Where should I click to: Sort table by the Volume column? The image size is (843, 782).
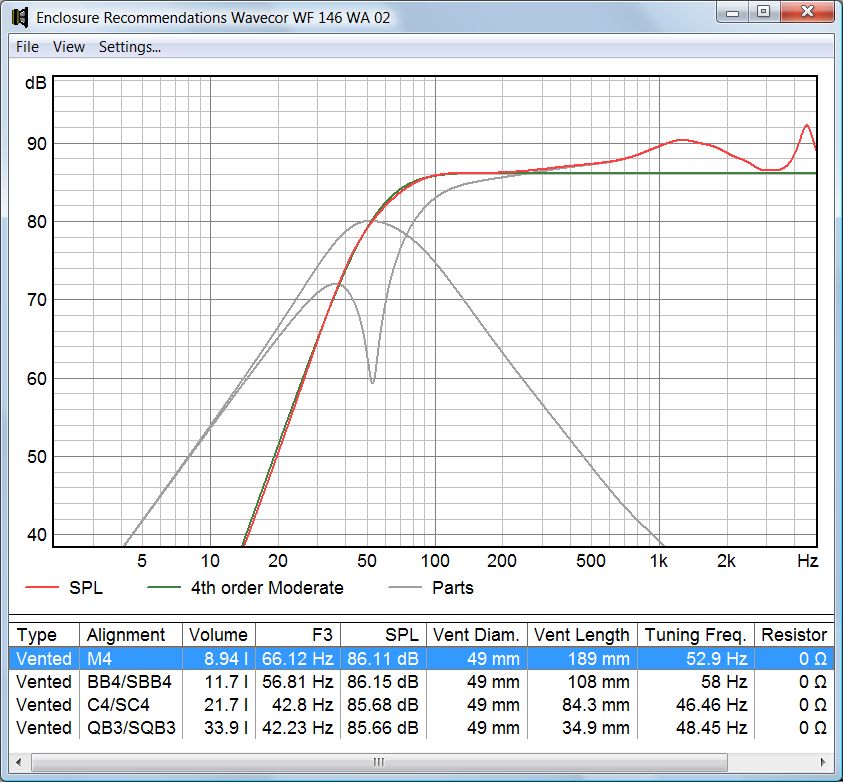tap(219, 635)
